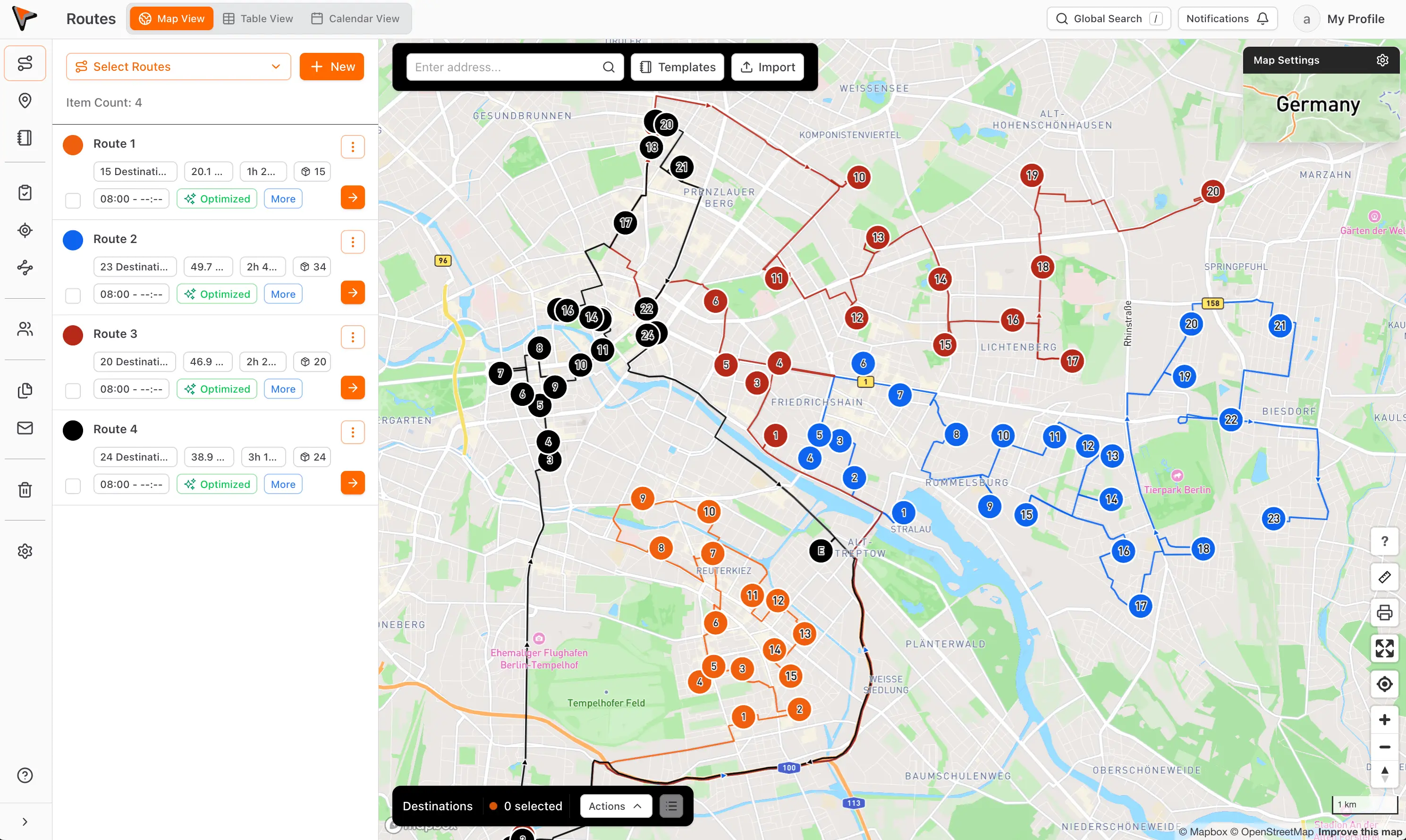Click the map print icon
This screenshot has width=1406, height=840.
pyautogui.click(x=1384, y=613)
